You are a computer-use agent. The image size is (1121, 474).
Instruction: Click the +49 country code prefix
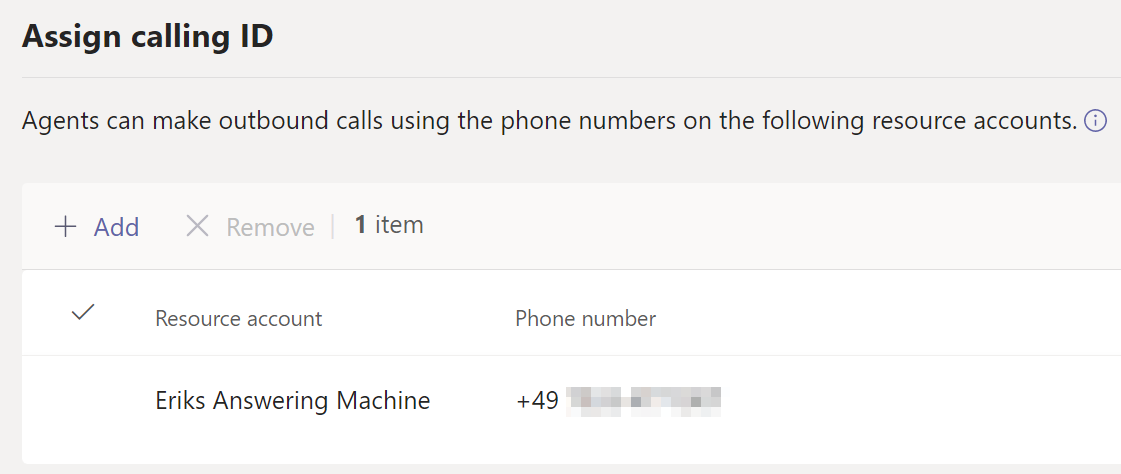(x=537, y=401)
